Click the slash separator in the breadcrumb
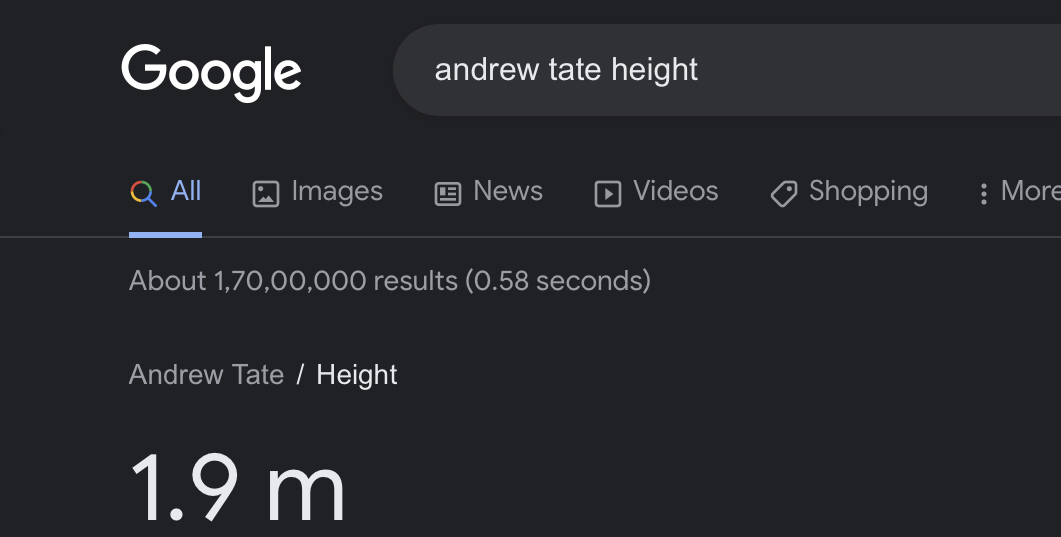The image size is (1061, 537). point(300,375)
